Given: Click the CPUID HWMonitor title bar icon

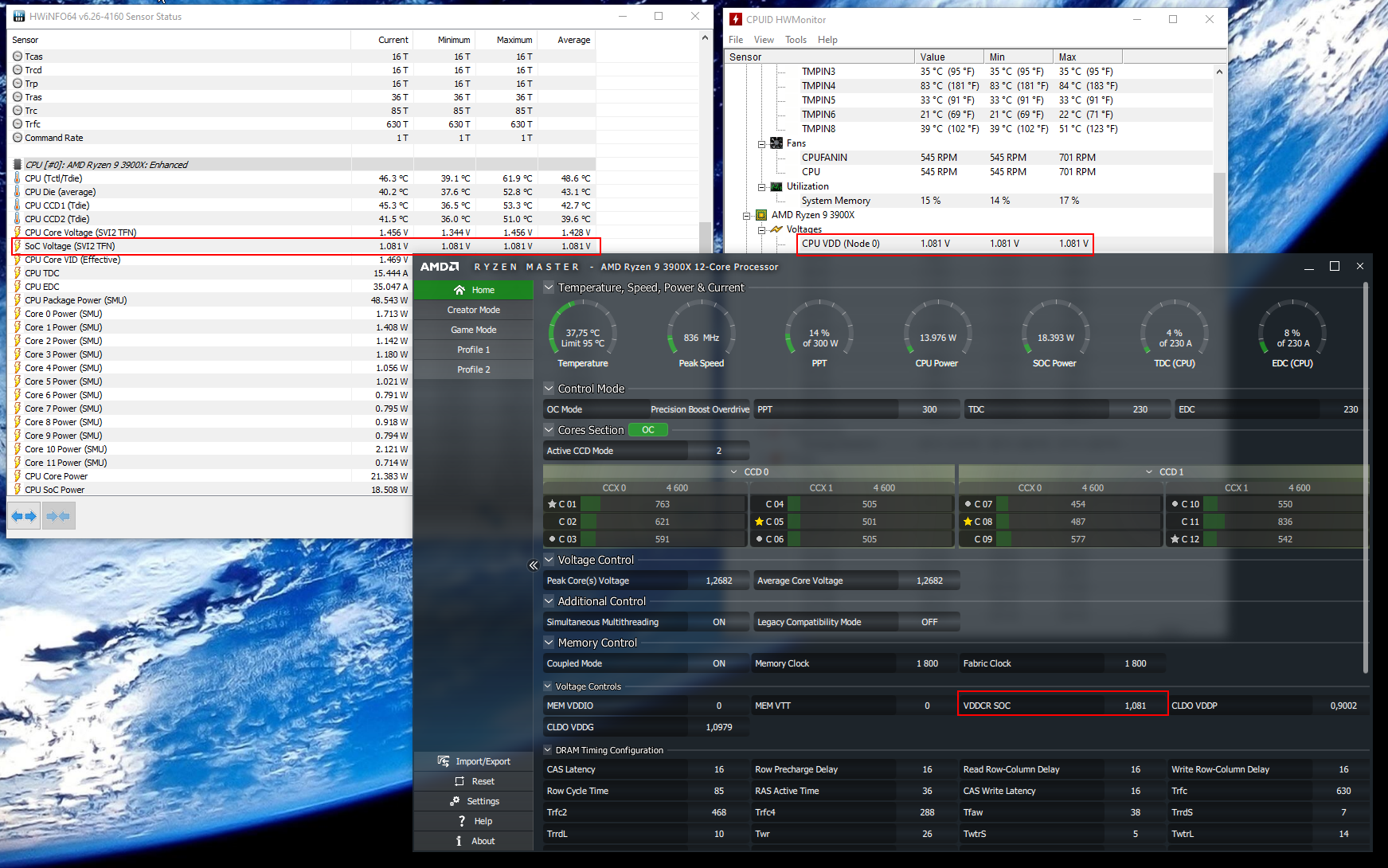Looking at the screenshot, I should tap(736, 19).
